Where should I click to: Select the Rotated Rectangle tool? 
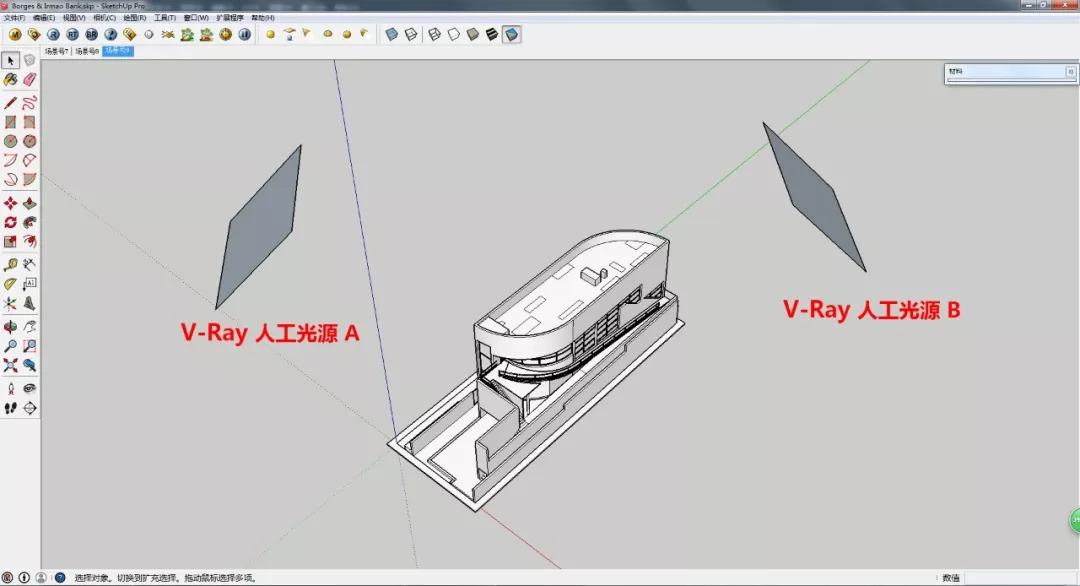[30, 122]
